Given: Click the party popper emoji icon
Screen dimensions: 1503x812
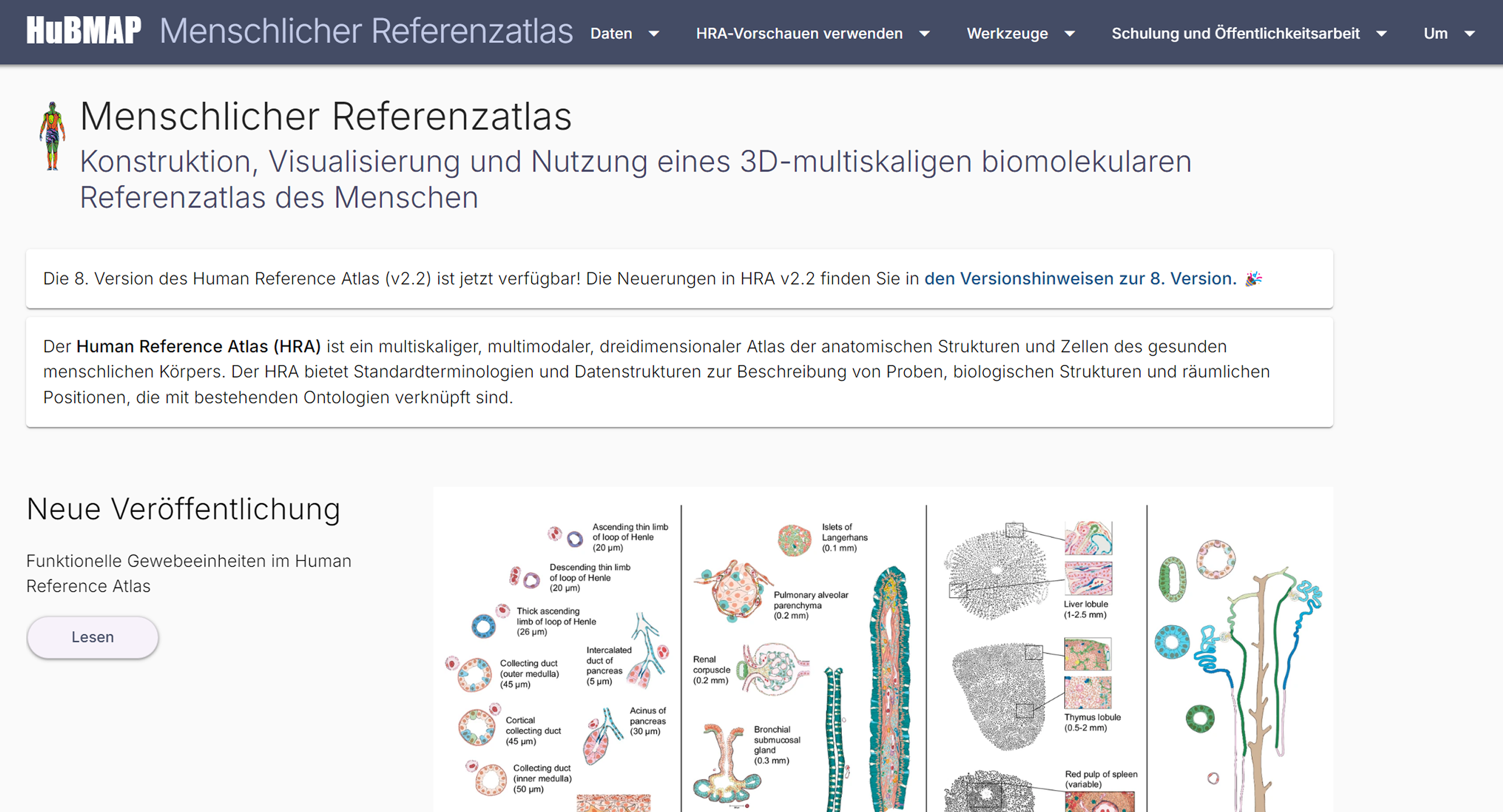Looking at the screenshot, I should 1253,279.
